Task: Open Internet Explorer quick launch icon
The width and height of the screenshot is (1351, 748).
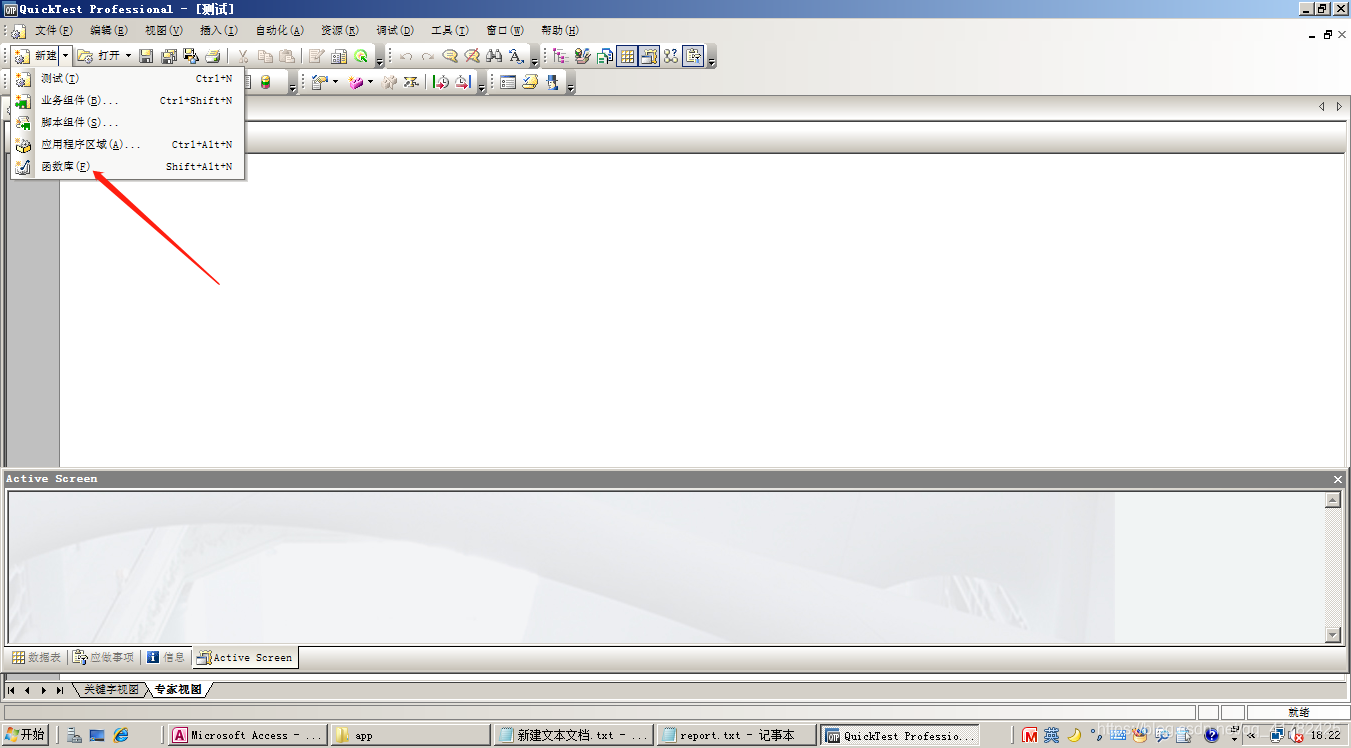Action: point(122,735)
